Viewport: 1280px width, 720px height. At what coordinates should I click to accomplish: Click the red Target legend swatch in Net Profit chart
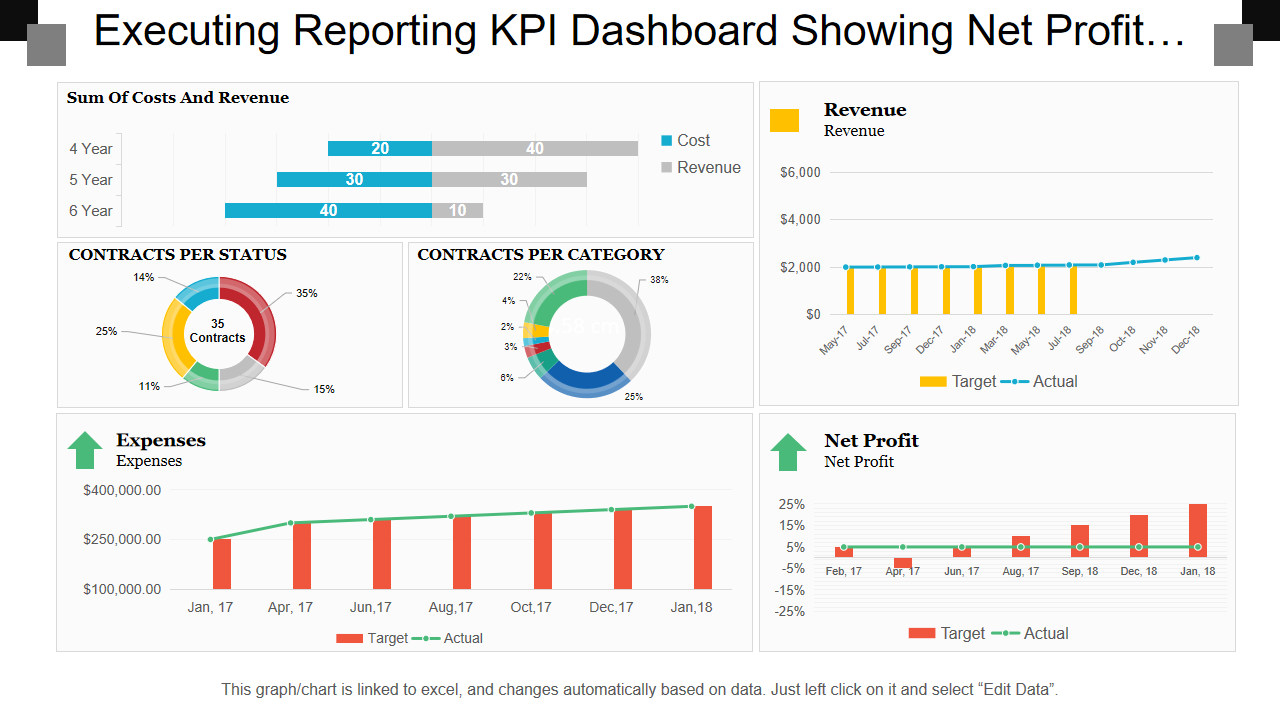[922, 633]
